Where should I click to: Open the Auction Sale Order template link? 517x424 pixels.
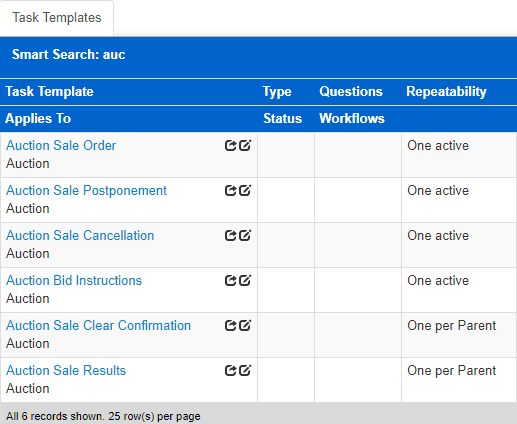[x=61, y=145]
